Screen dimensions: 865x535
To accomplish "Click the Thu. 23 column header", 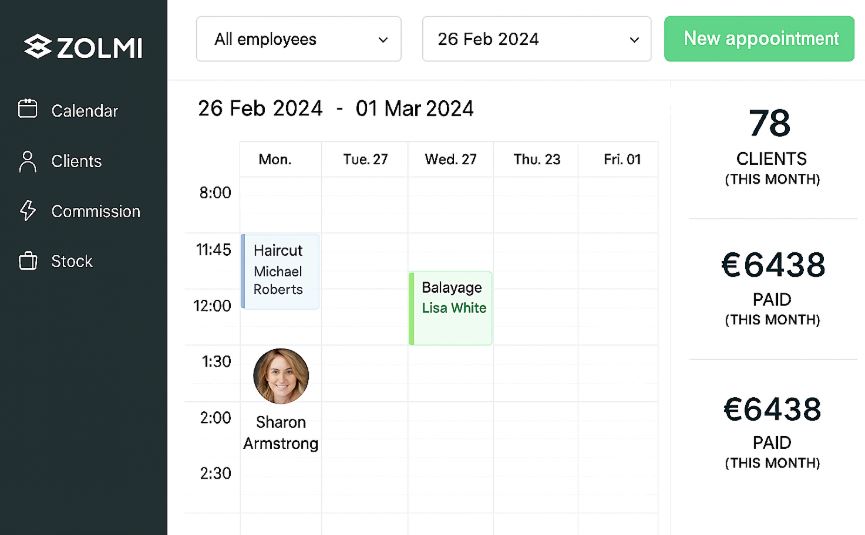I will pos(537,159).
